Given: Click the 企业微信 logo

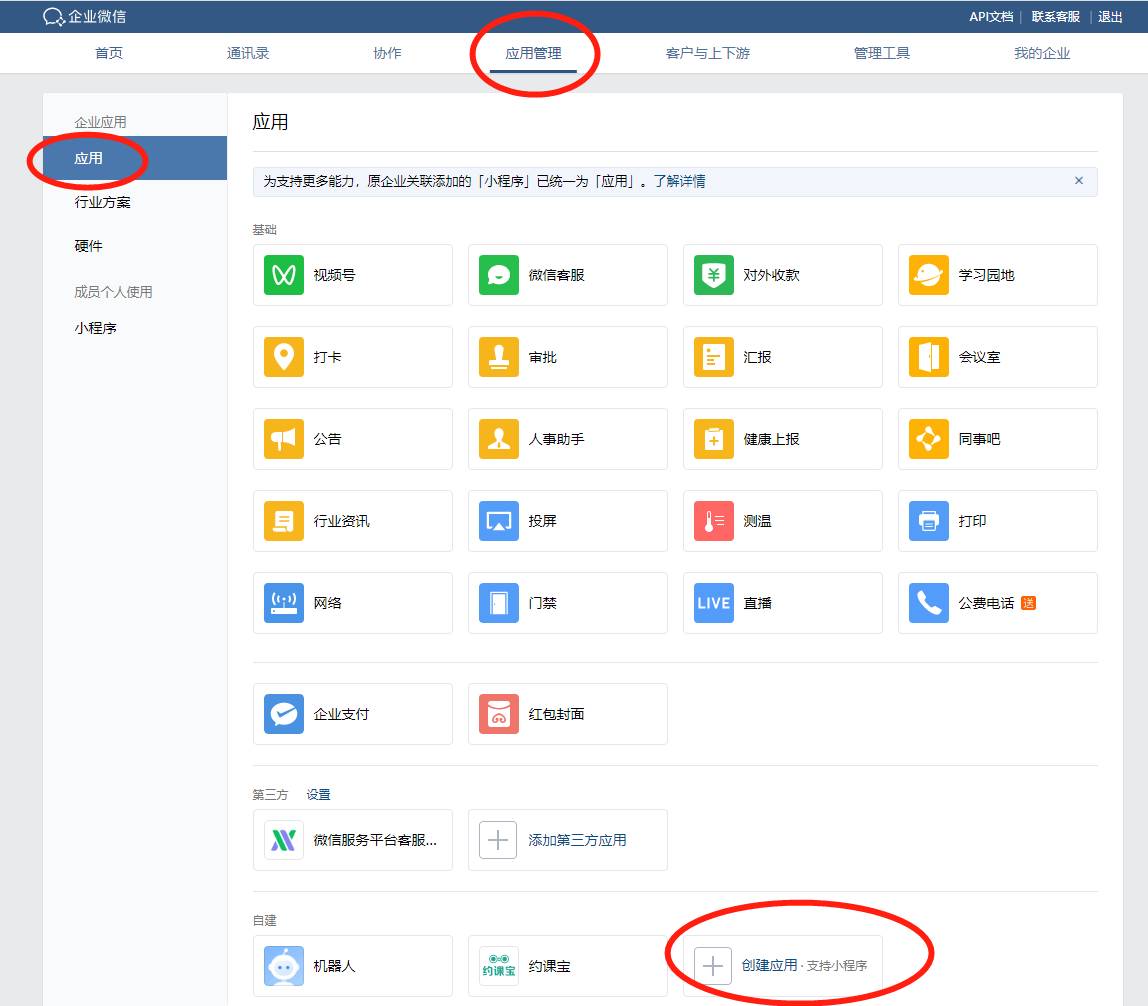Looking at the screenshot, I should coord(84,16).
